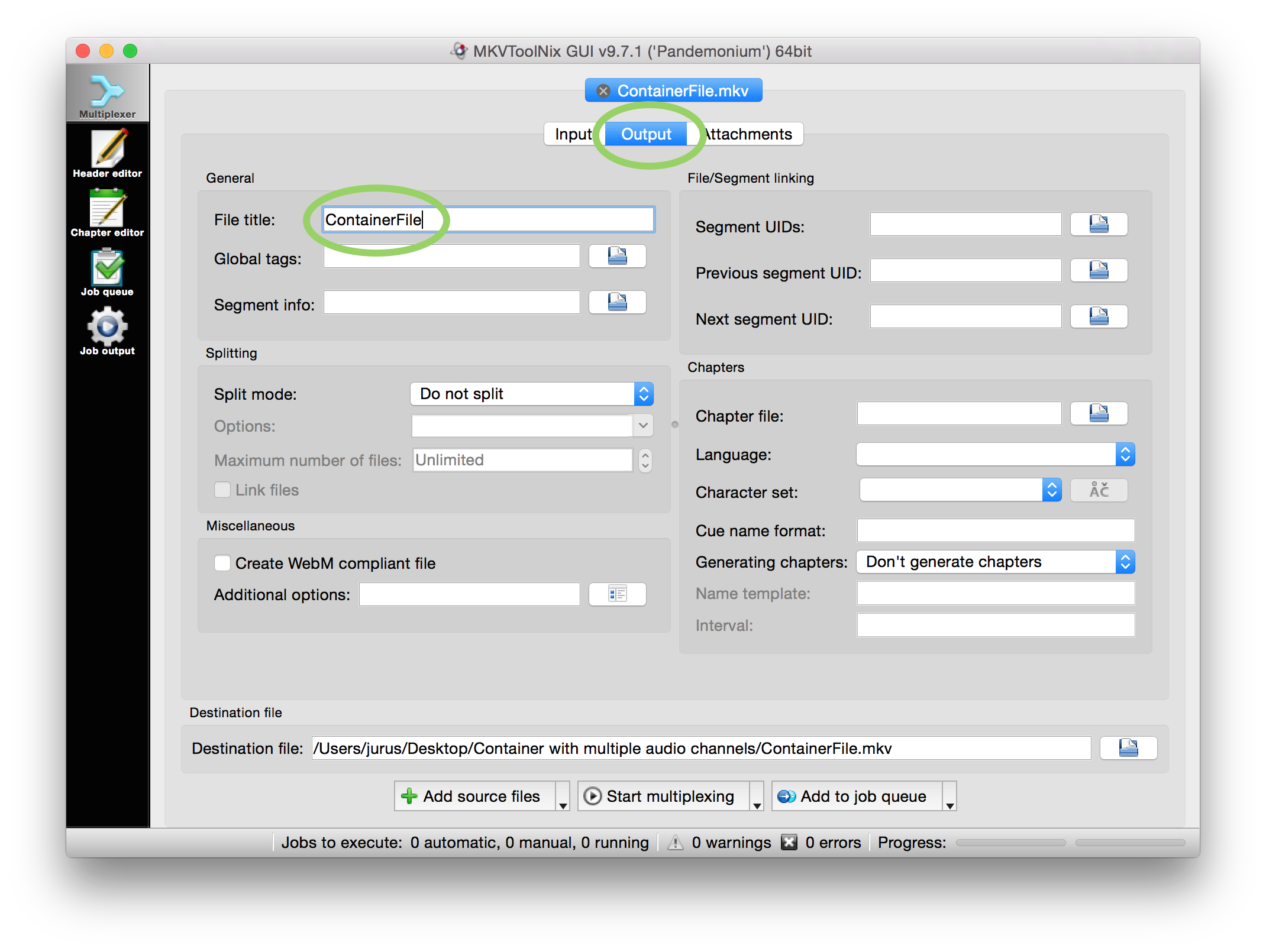Expand Start multiplexing menu arrow

(x=757, y=796)
